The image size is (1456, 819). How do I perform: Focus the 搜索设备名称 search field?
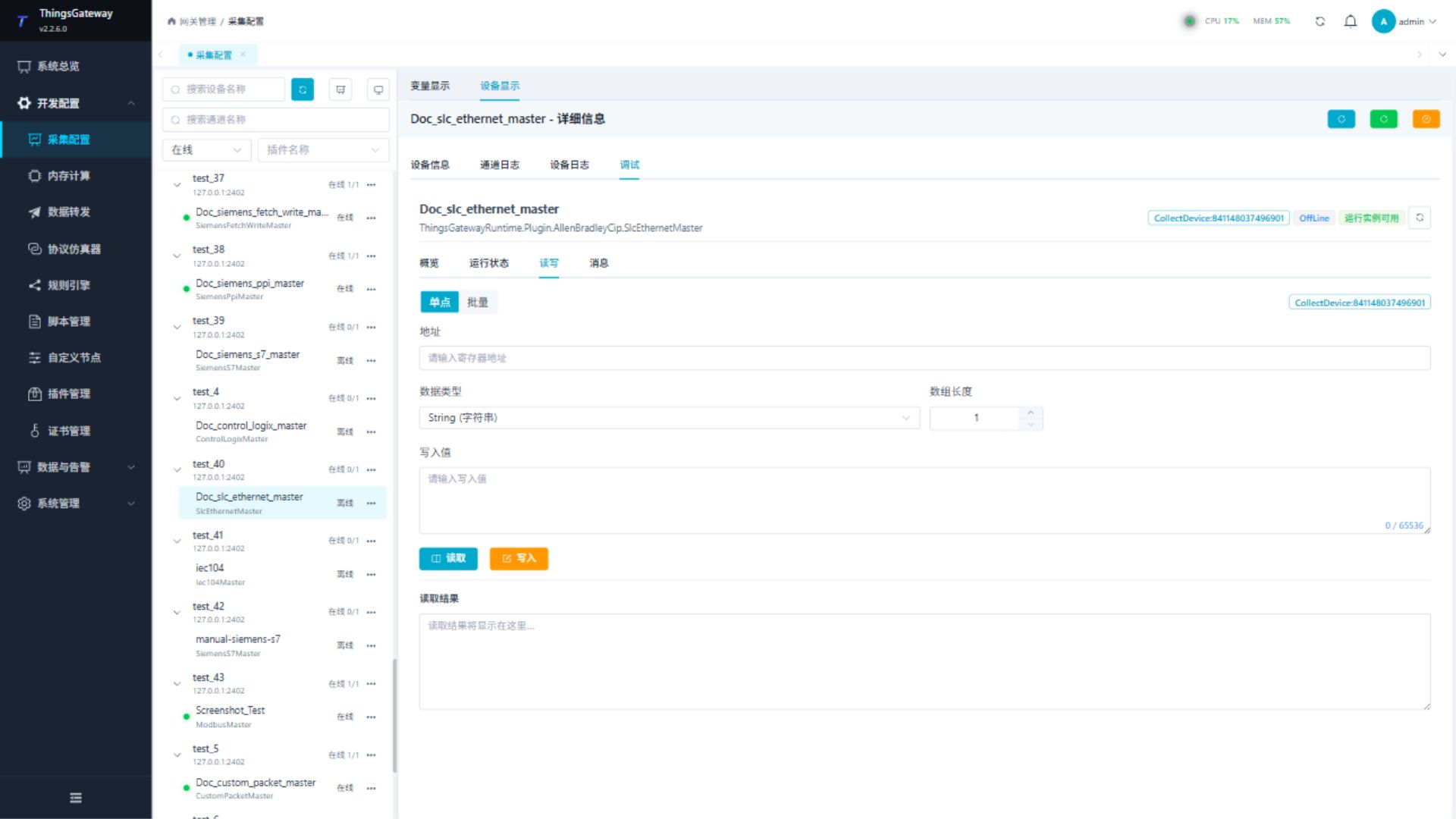[x=224, y=89]
